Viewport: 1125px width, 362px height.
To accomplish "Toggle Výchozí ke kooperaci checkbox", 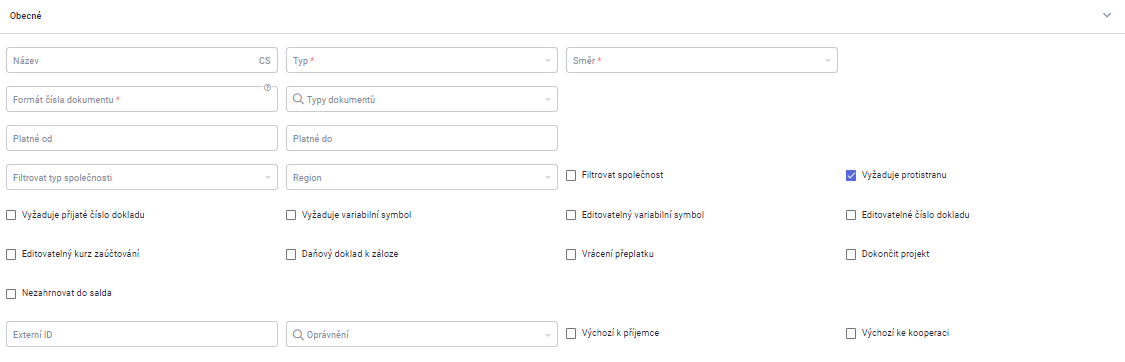I will (851, 333).
